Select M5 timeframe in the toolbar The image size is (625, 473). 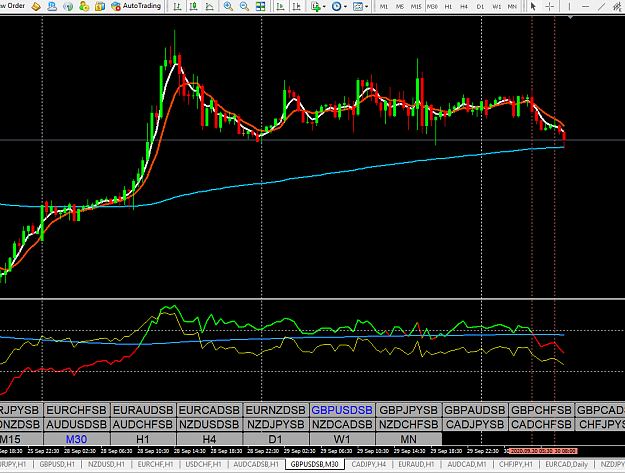(x=400, y=6)
